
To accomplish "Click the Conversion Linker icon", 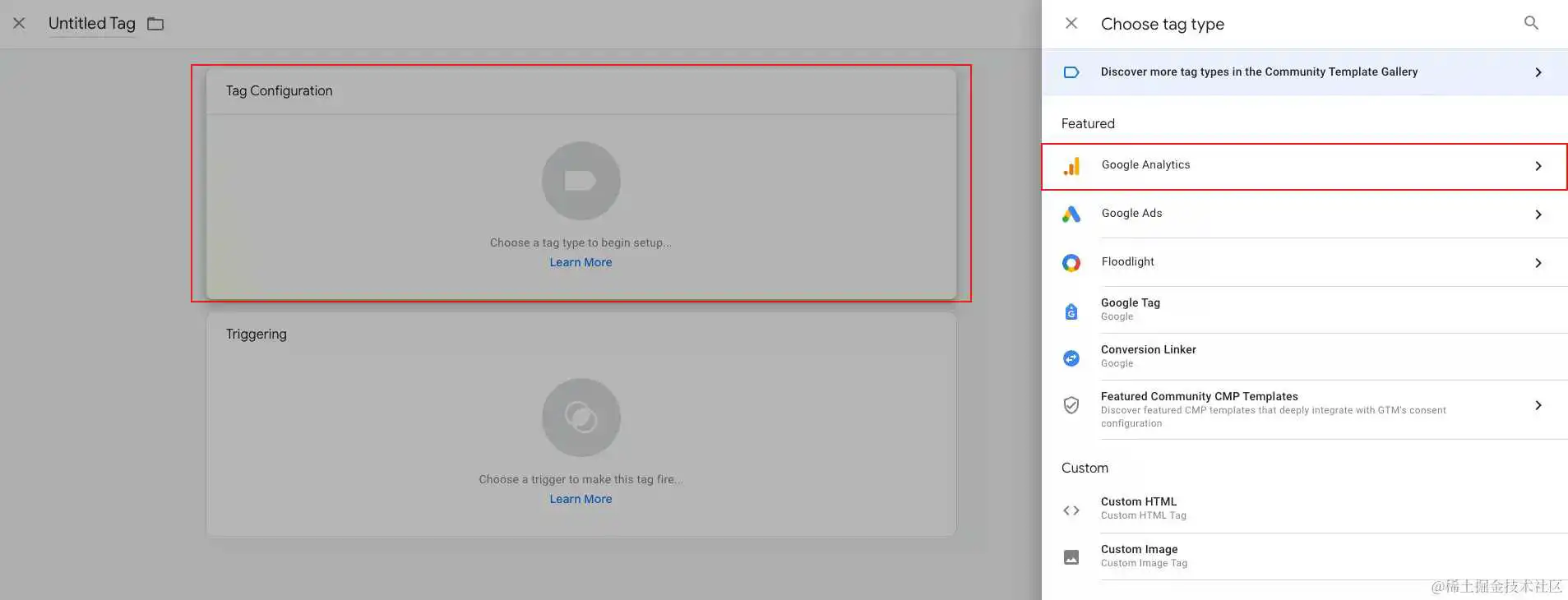I will coord(1071,358).
